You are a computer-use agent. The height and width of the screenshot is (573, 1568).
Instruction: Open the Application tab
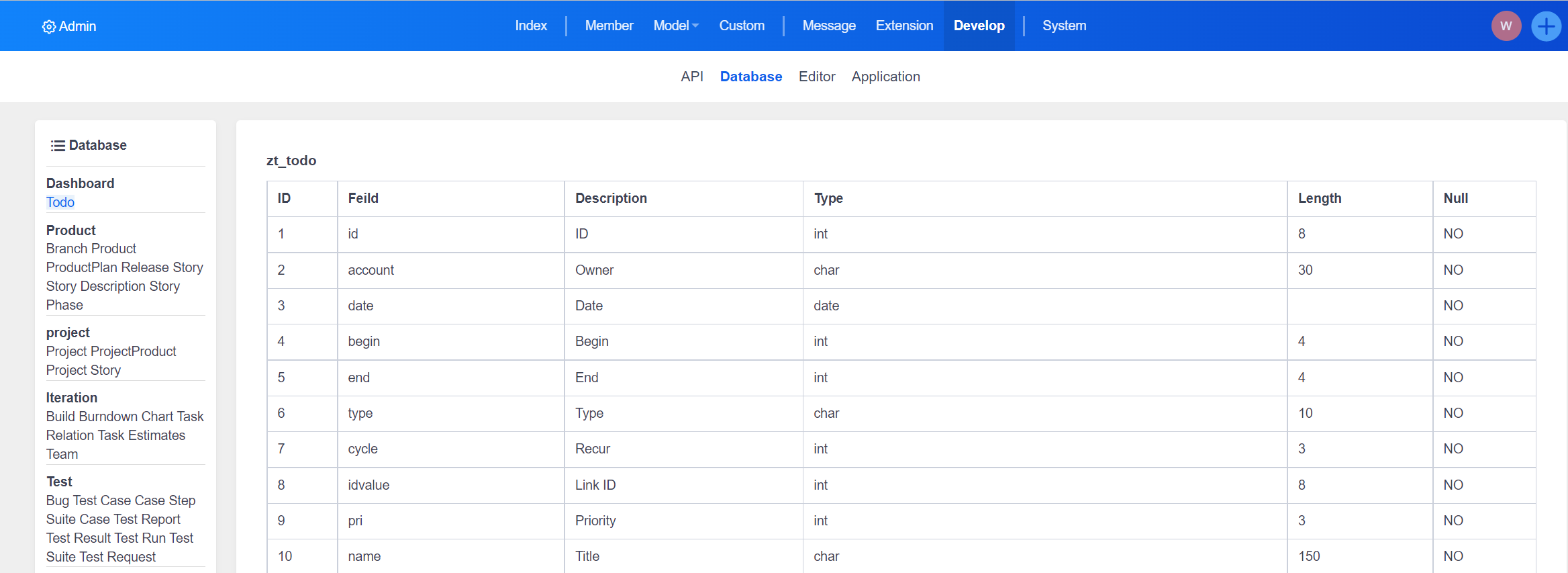point(885,77)
